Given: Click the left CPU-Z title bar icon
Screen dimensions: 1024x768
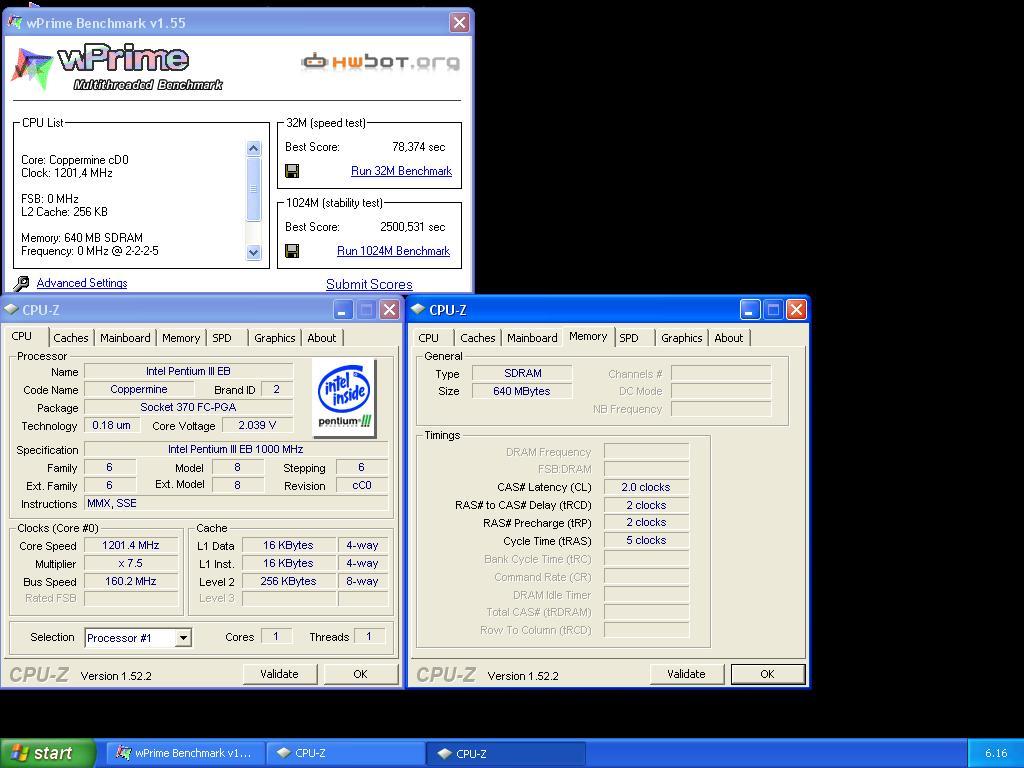Looking at the screenshot, I should [x=11, y=309].
